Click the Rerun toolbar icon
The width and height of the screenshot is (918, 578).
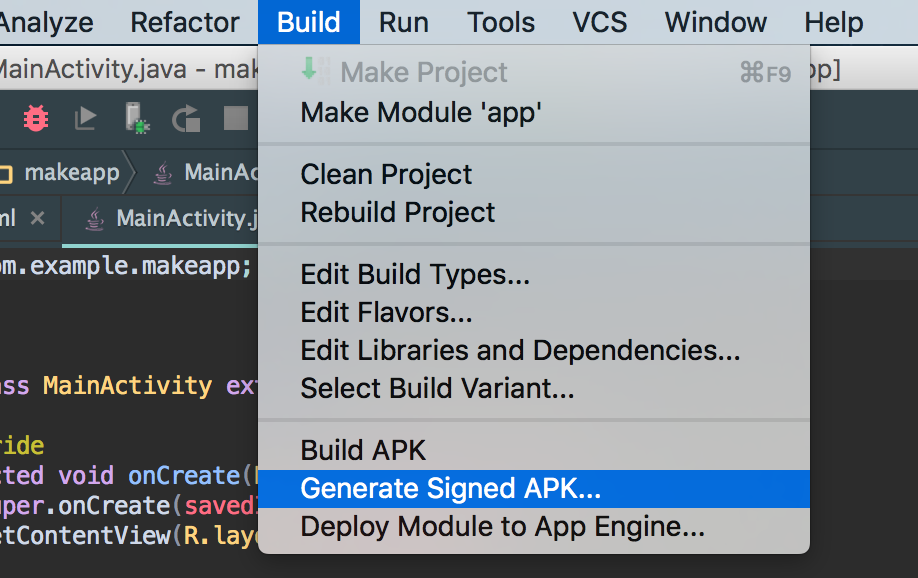tap(186, 120)
